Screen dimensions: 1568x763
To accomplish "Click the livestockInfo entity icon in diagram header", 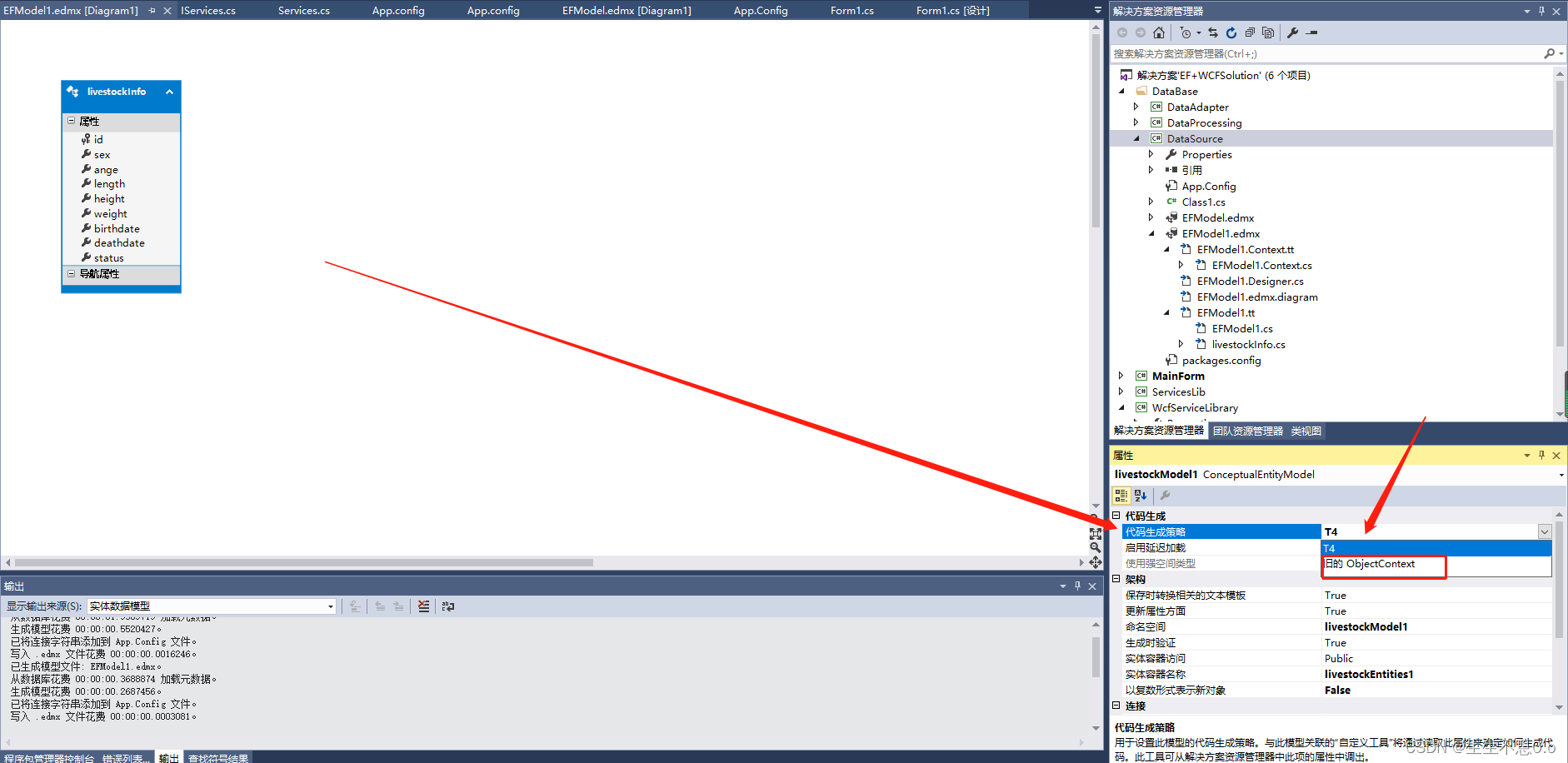I will click(x=73, y=92).
